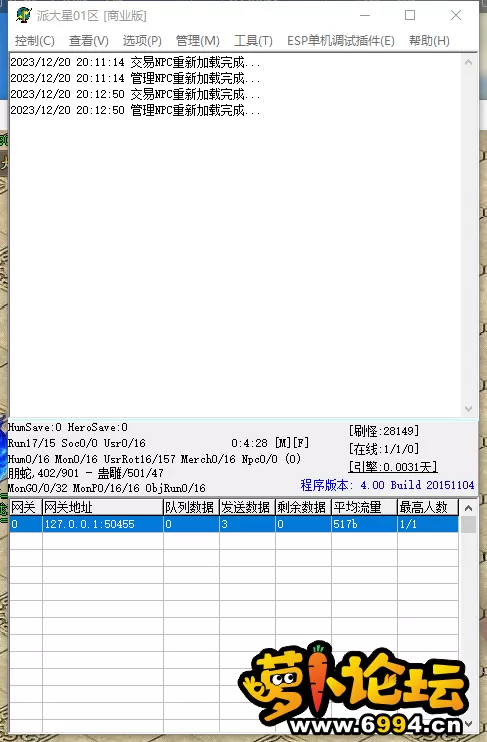The image size is (487, 742).
Task: Click the log line 20:11:14 管理NPC重新加载完成
Action: coord(135,78)
